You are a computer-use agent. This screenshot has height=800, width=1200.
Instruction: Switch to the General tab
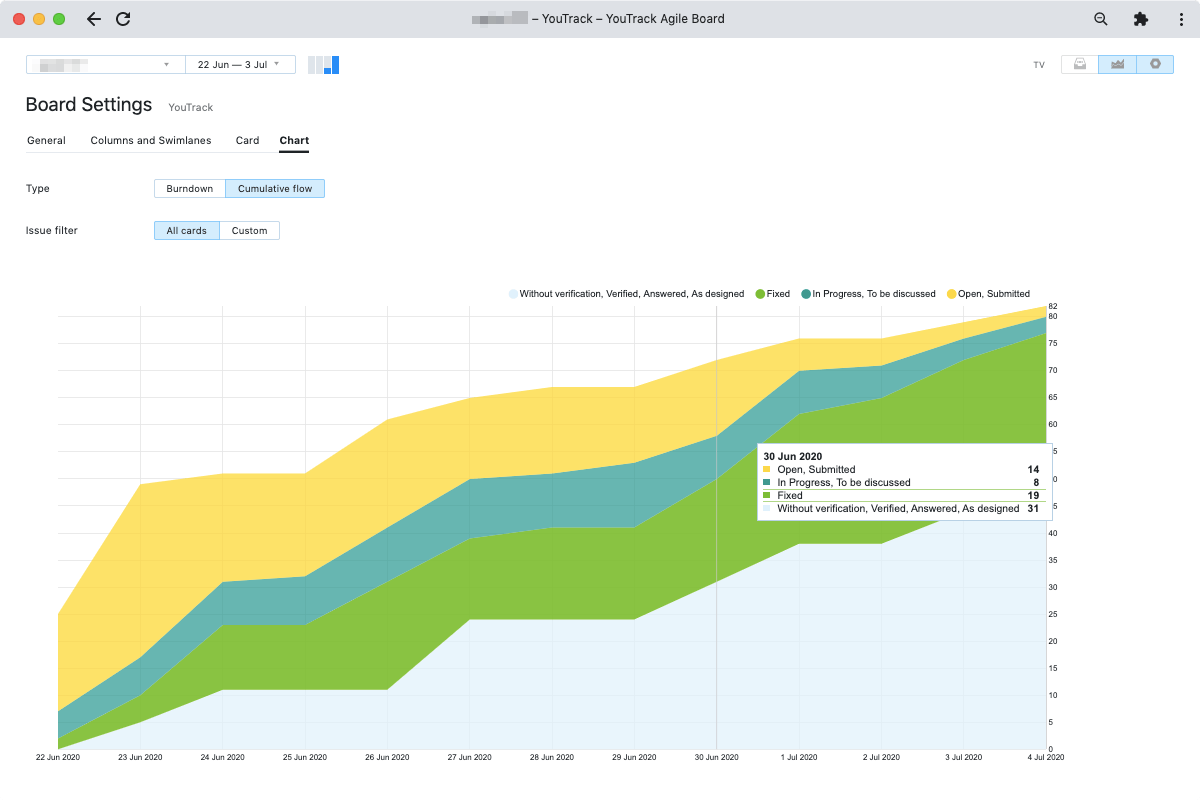coord(46,141)
